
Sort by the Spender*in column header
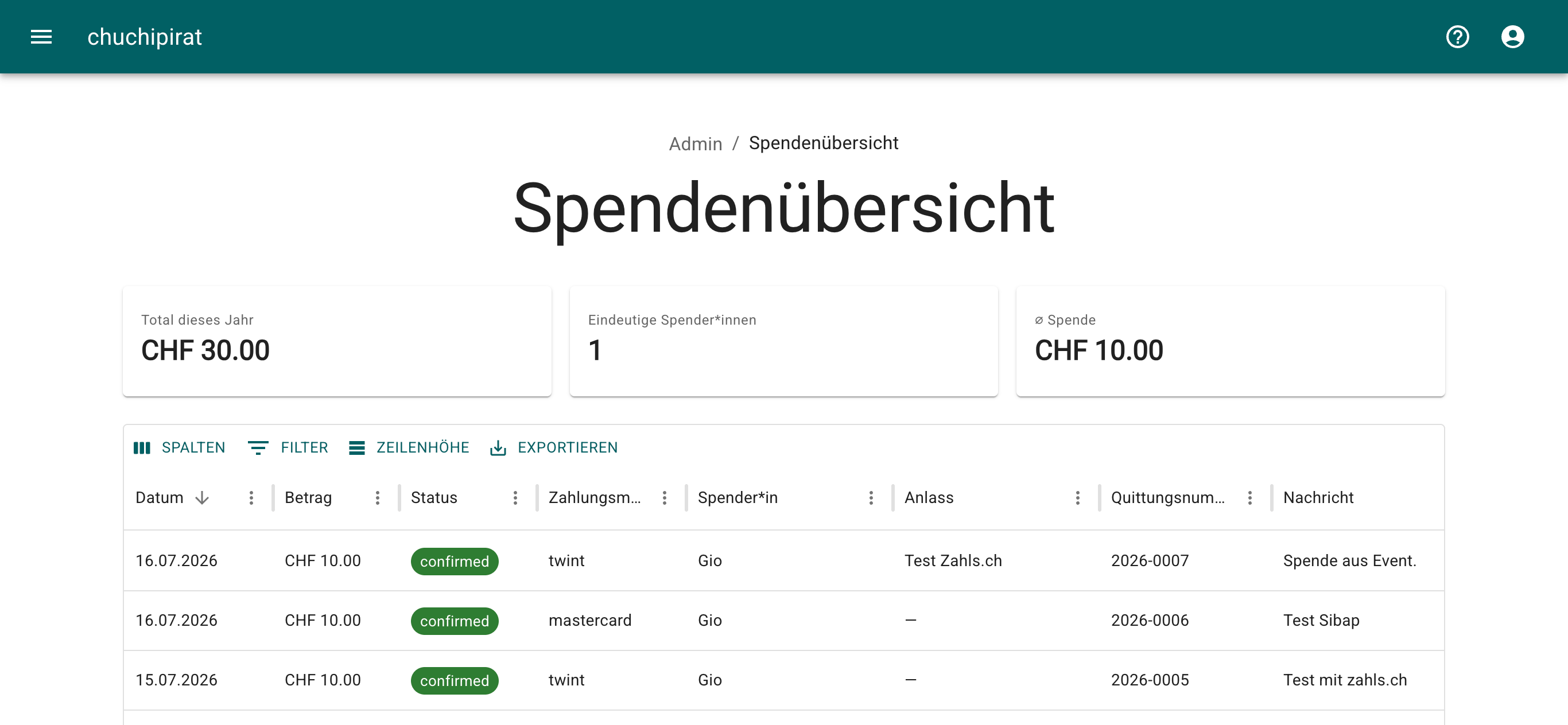[738, 498]
